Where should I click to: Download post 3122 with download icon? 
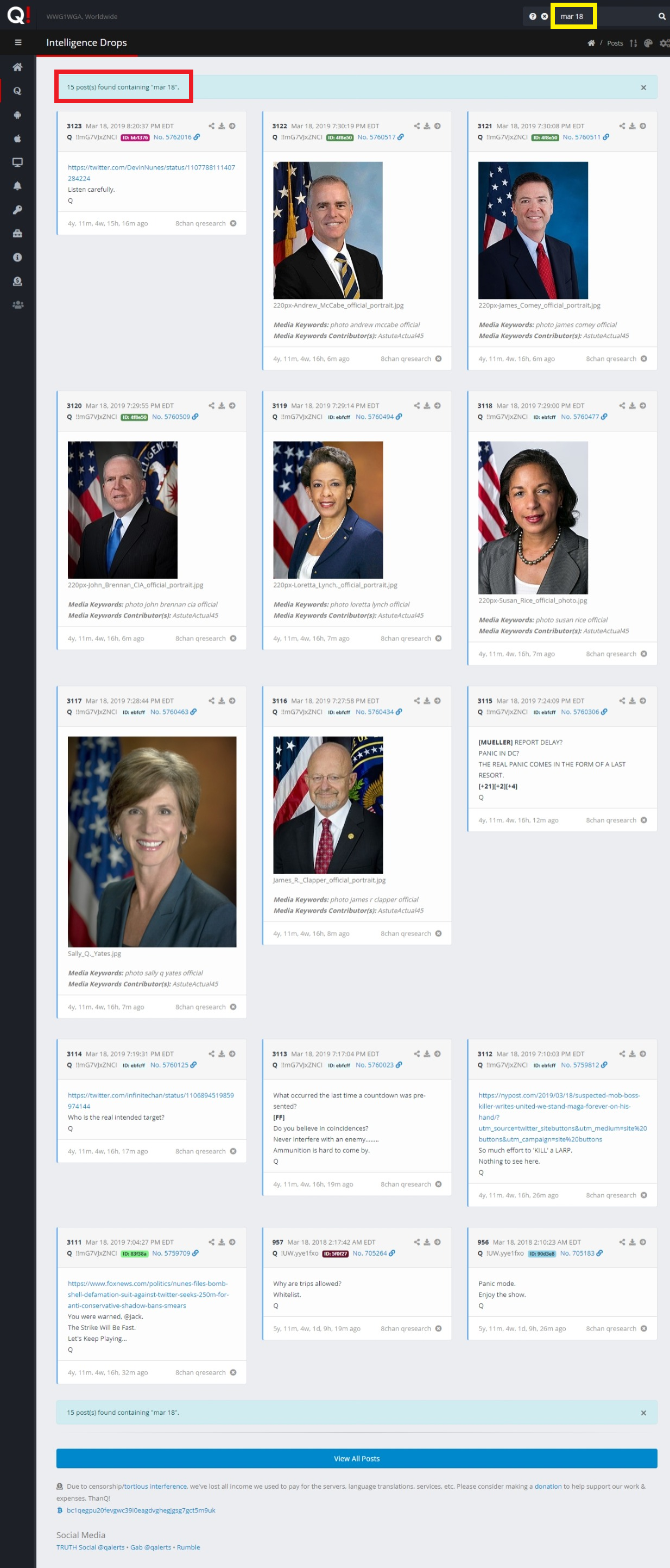tap(427, 126)
